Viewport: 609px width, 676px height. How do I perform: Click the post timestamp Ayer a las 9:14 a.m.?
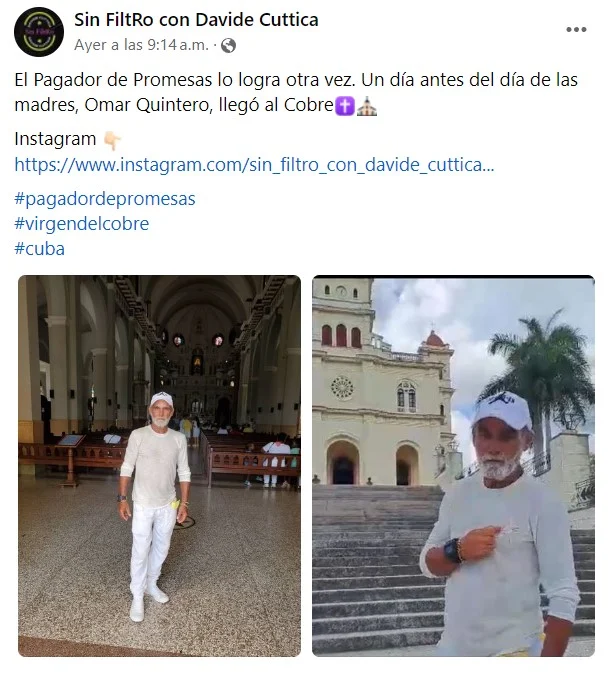pos(141,45)
